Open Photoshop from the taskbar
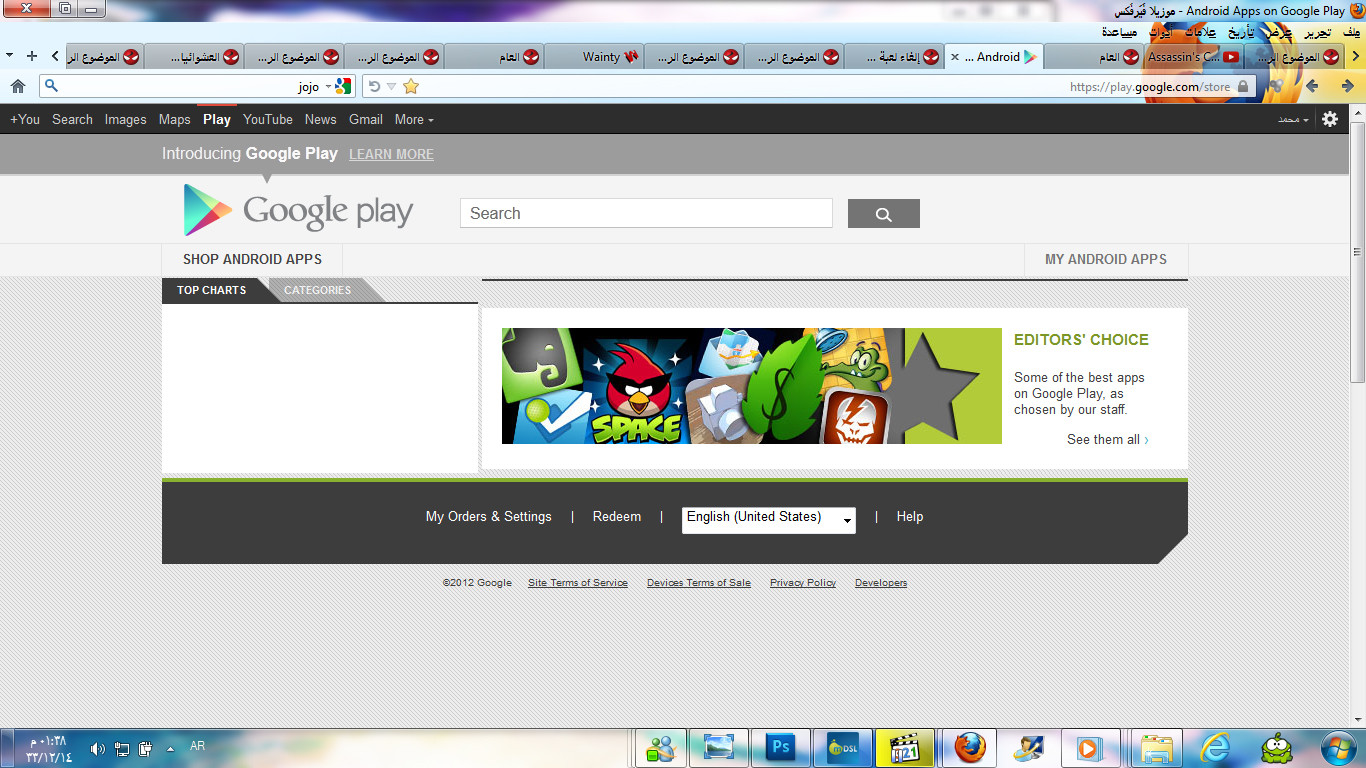Screen dimensions: 1366x768 pyautogui.click(x=781, y=747)
